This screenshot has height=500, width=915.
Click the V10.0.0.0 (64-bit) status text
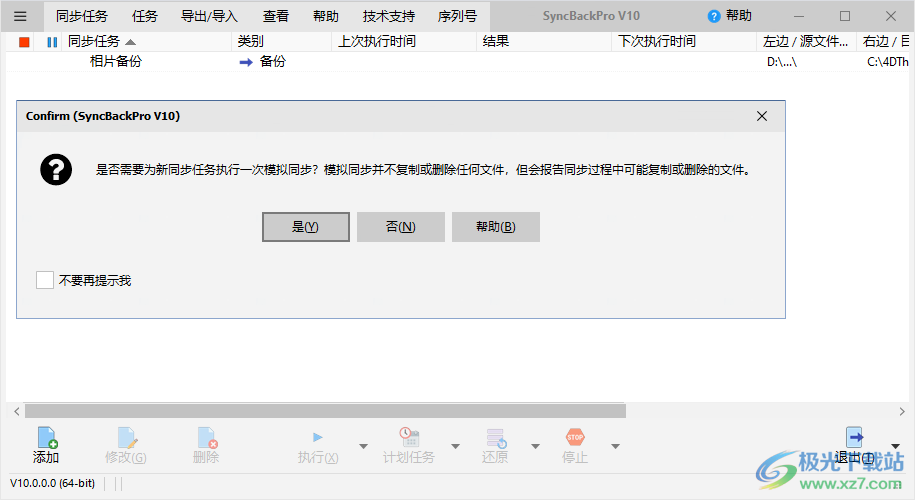click(53, 483)
